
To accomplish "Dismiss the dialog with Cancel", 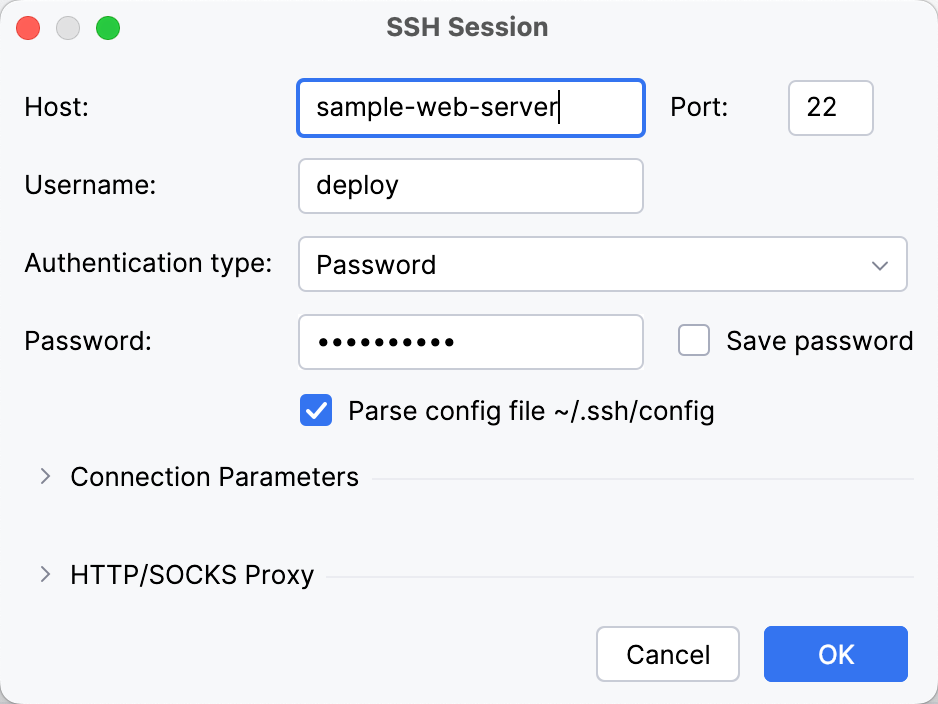I will 667,654.
